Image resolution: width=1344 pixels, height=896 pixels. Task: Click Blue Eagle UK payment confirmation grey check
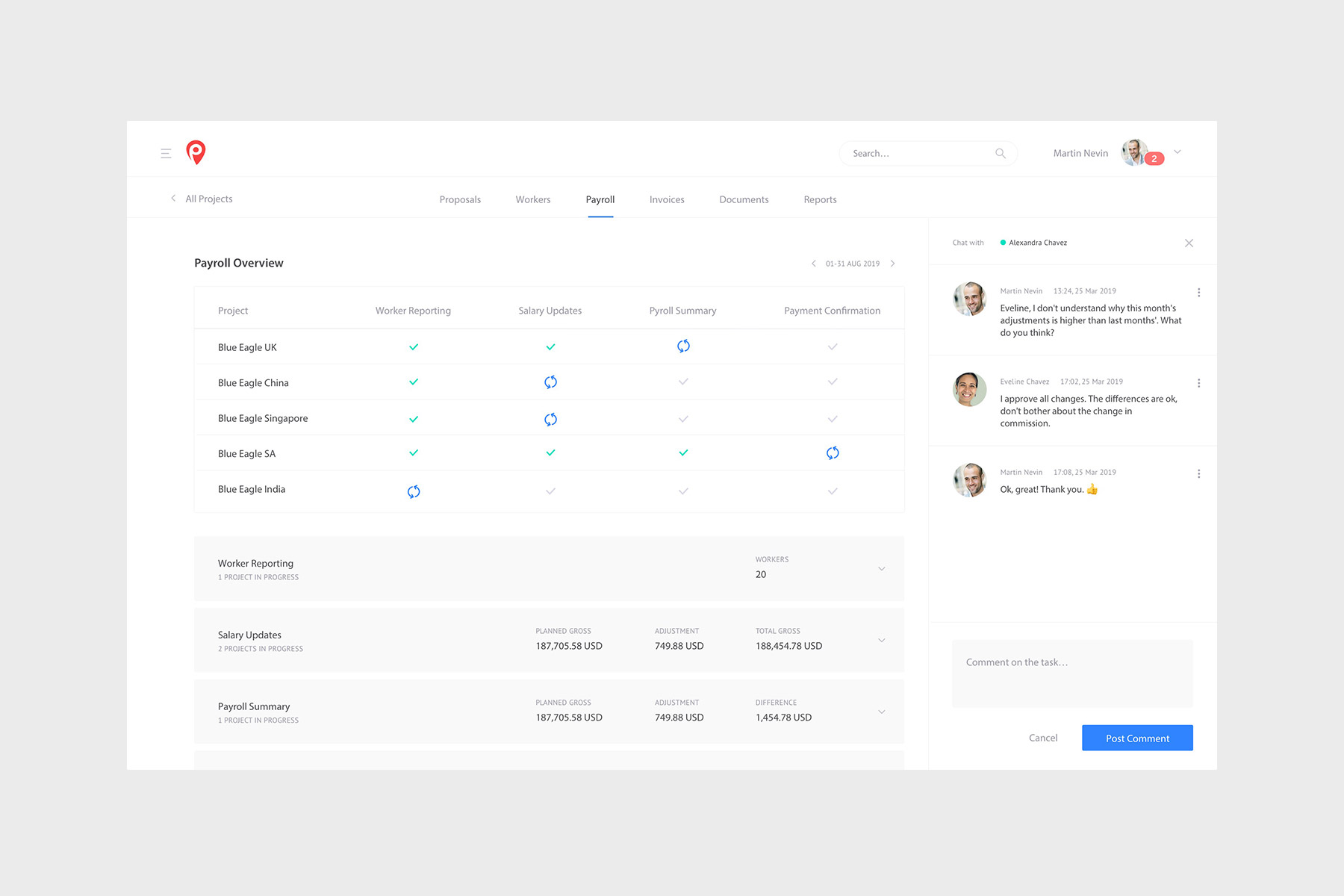(833, 347)
